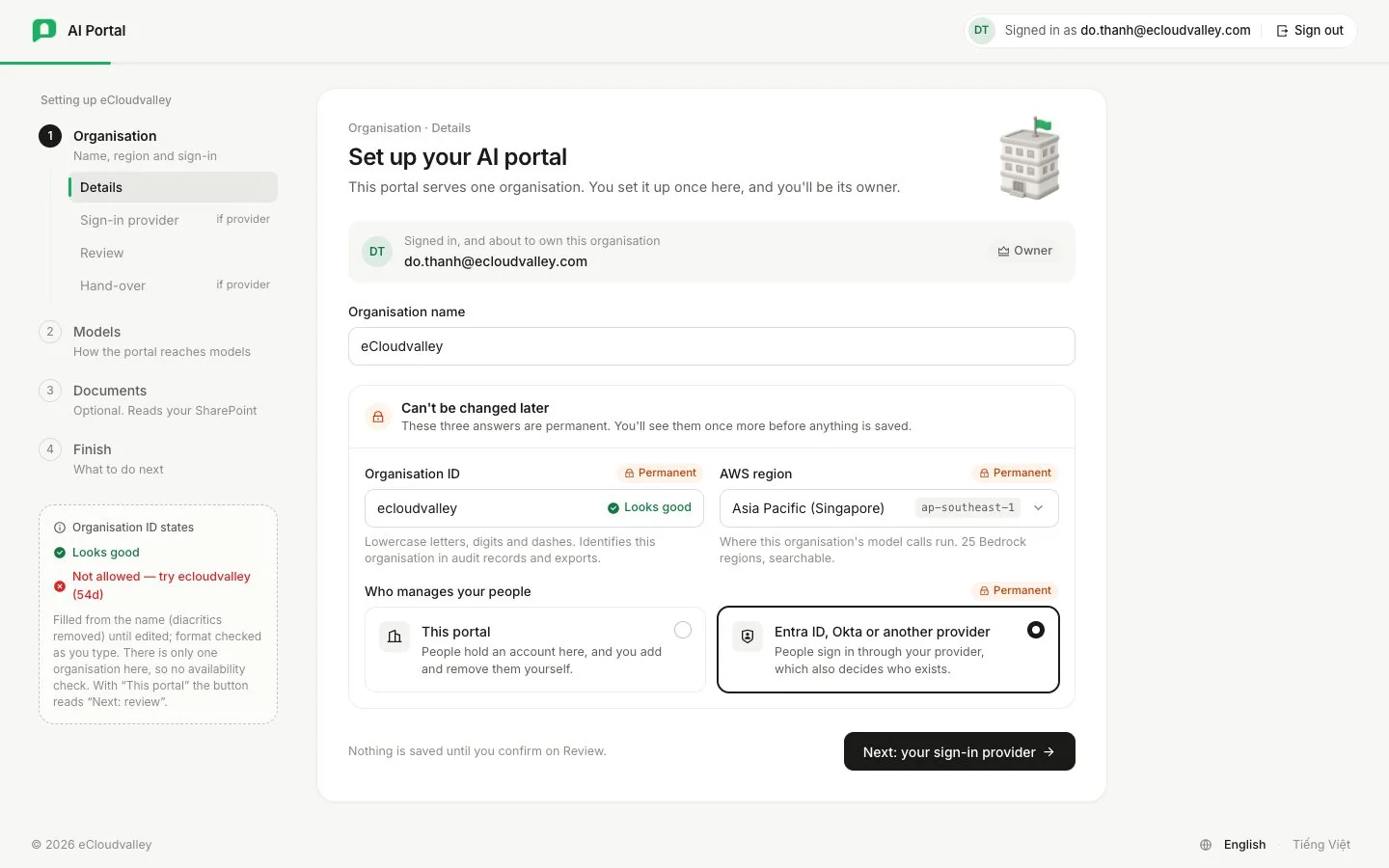Click the building illustration with green flag
Viewport: 1389px width, 868px height.
(1029, 158)
